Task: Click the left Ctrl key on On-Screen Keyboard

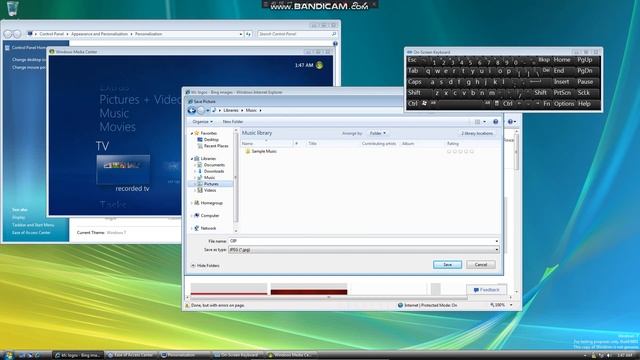Action: pyautogui.click(x=413, y=104)
